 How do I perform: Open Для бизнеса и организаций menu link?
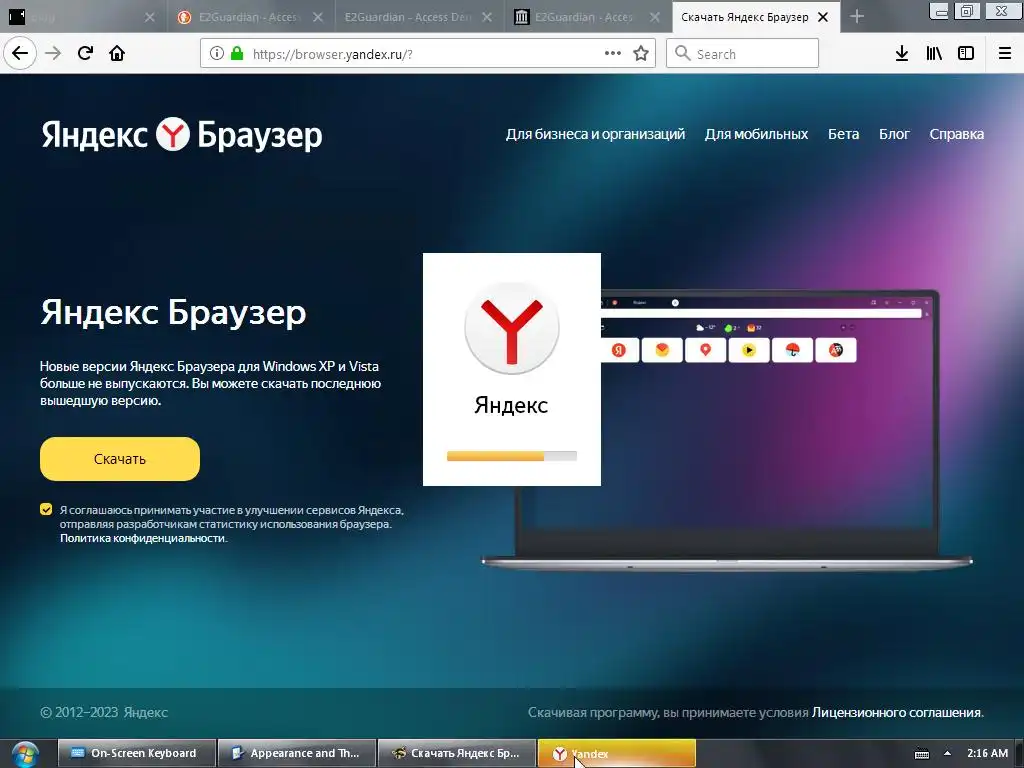[595, 134]
